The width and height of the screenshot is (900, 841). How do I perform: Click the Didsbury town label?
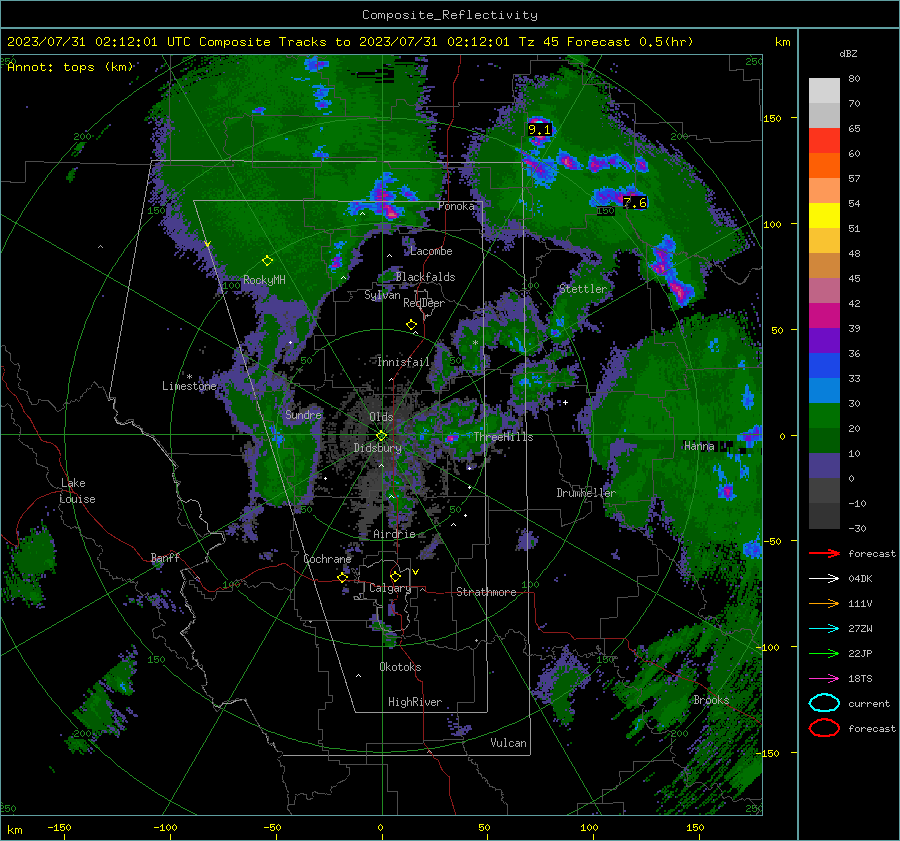point(377,448)
